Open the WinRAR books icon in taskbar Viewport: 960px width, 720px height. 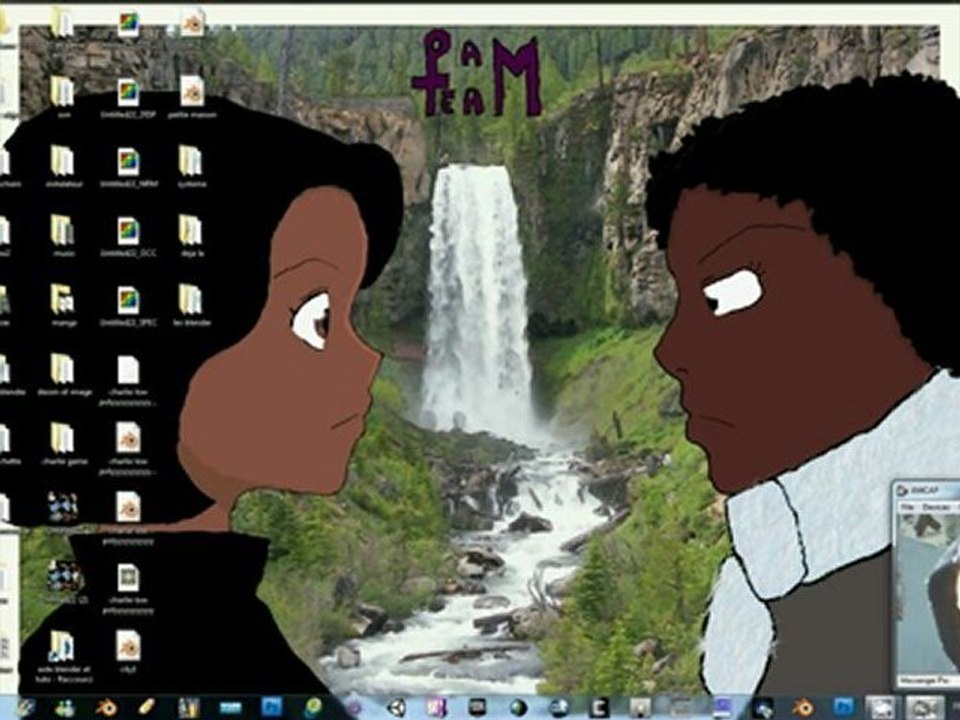[x=189, y=708]
